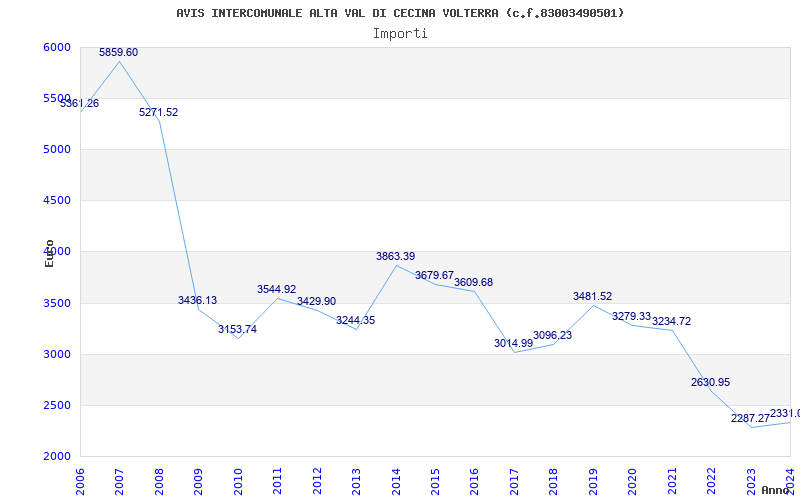
Task: Click the 2019 x-axis year label
Action: (593, 481)
